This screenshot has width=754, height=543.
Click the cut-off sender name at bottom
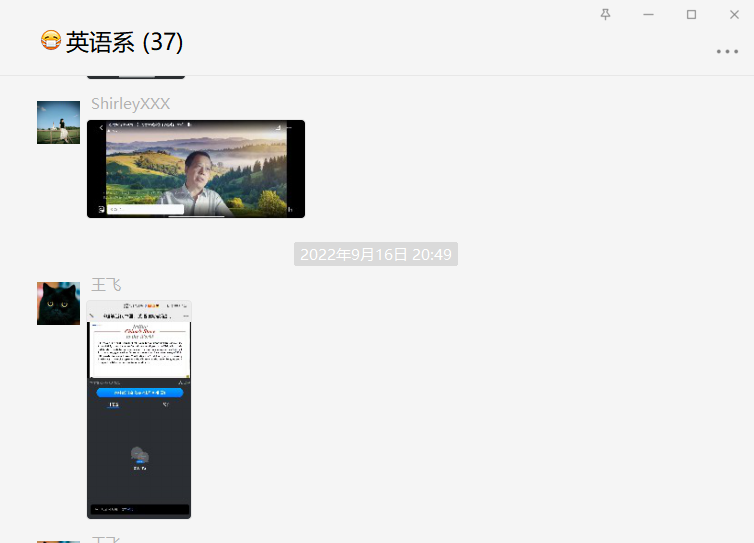pyautogui.click(x=106, y=540)
